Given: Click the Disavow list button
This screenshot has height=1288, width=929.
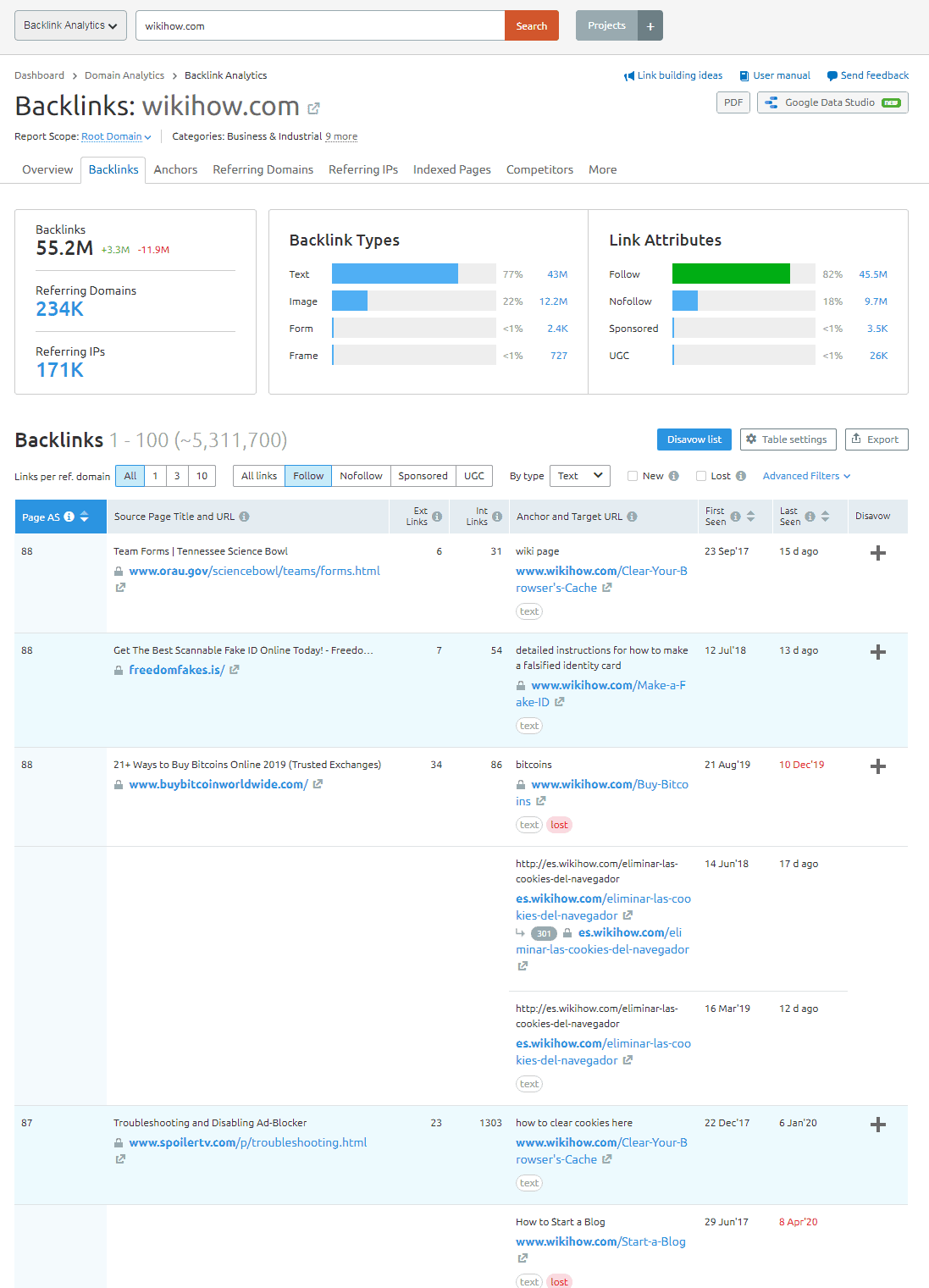Looking at the screenshot, I should pos(694,439).
